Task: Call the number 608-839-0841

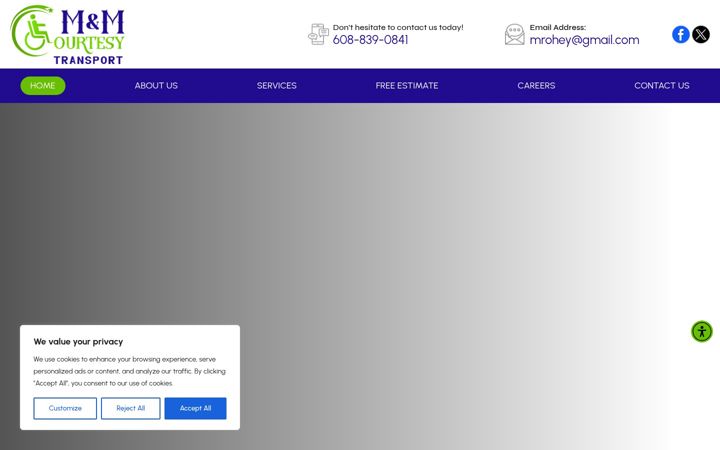Action: point(371,40)
